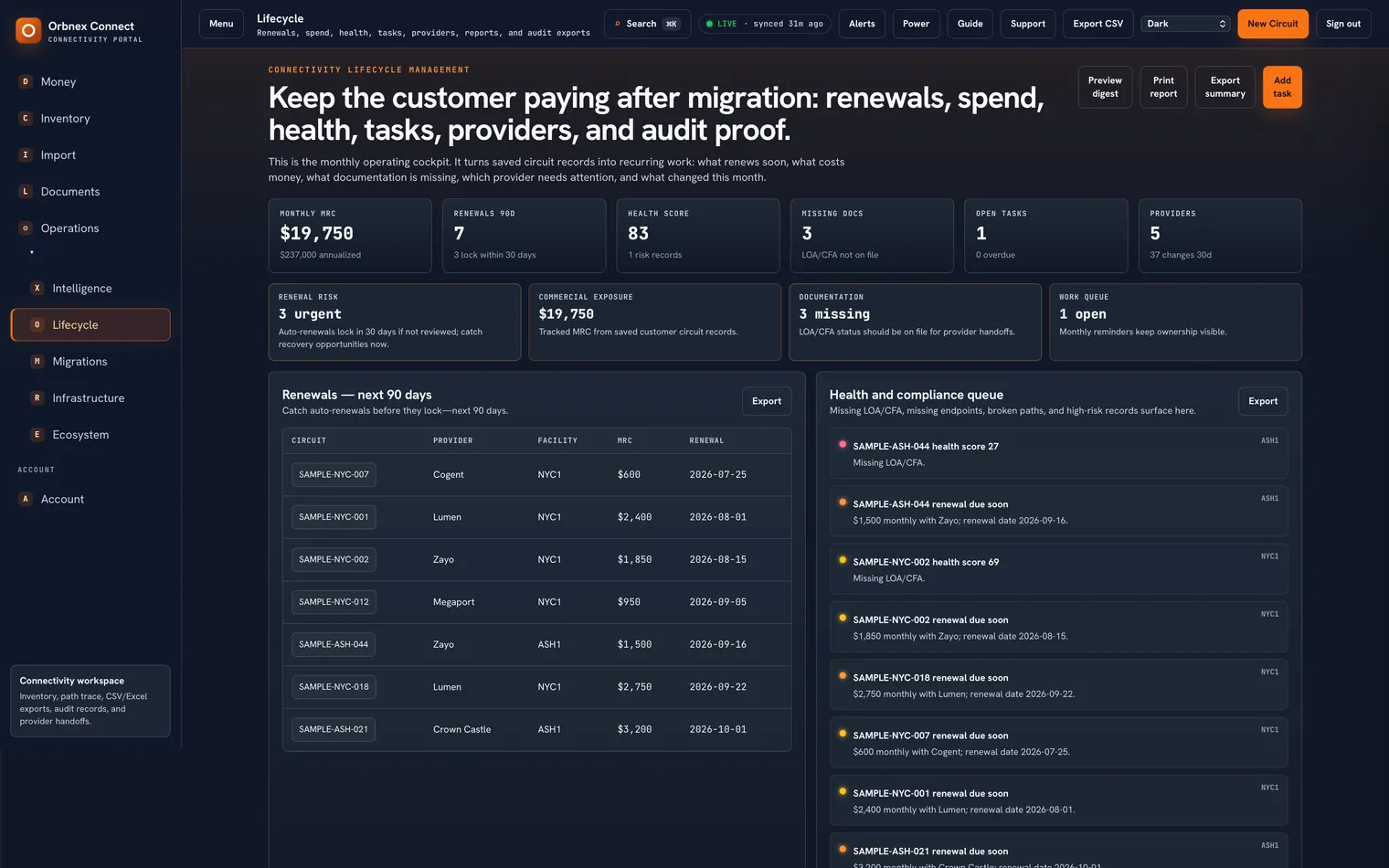Click the status dot on SAMPLE-NYC-002 health score 69

point(843,560)
